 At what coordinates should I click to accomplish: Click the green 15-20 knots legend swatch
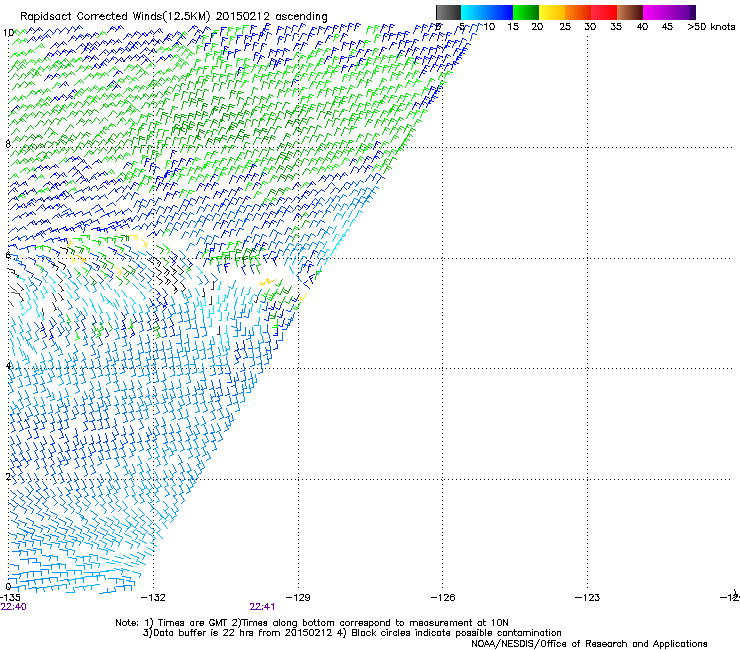coord(526,12)
